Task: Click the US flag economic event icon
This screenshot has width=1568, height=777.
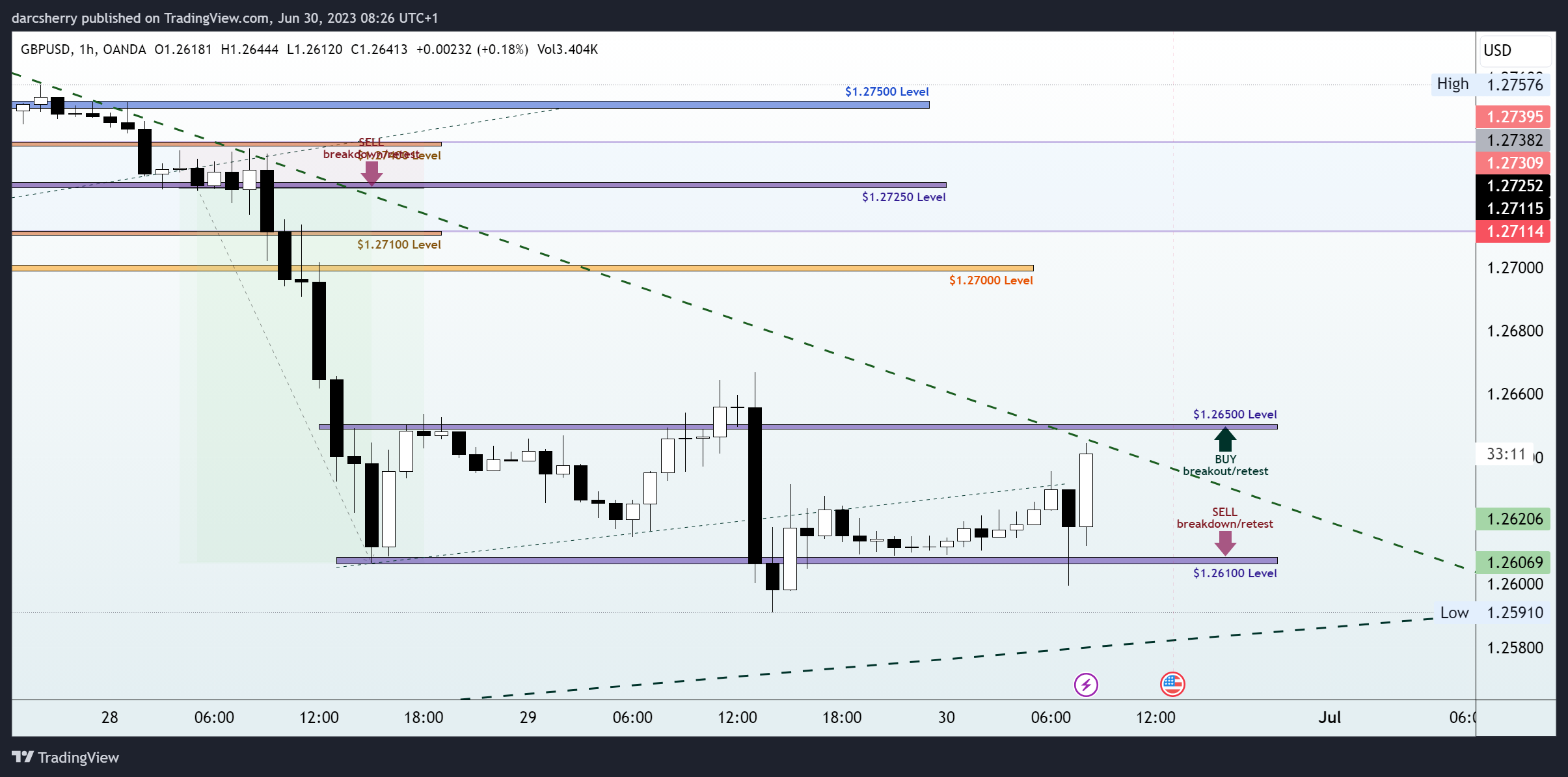Action: tap(1172, 685)
